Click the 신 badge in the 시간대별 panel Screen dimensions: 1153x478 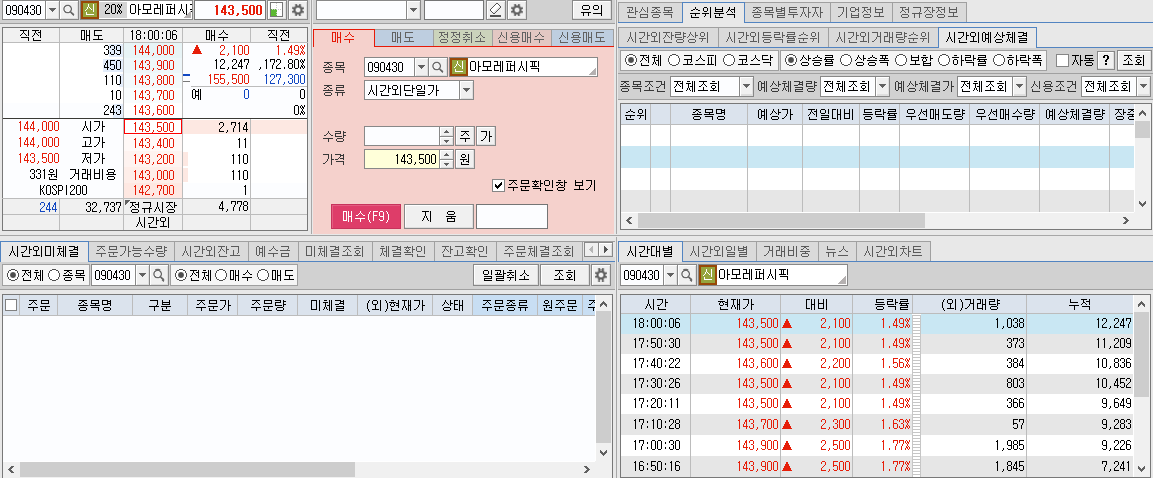point(707,275)
